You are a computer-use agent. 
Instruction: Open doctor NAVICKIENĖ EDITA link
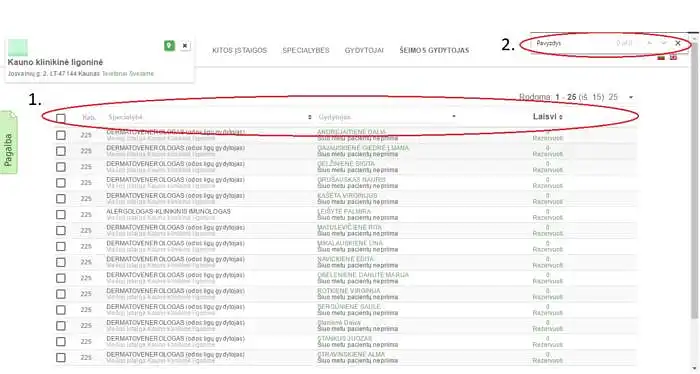coord(346,259)
